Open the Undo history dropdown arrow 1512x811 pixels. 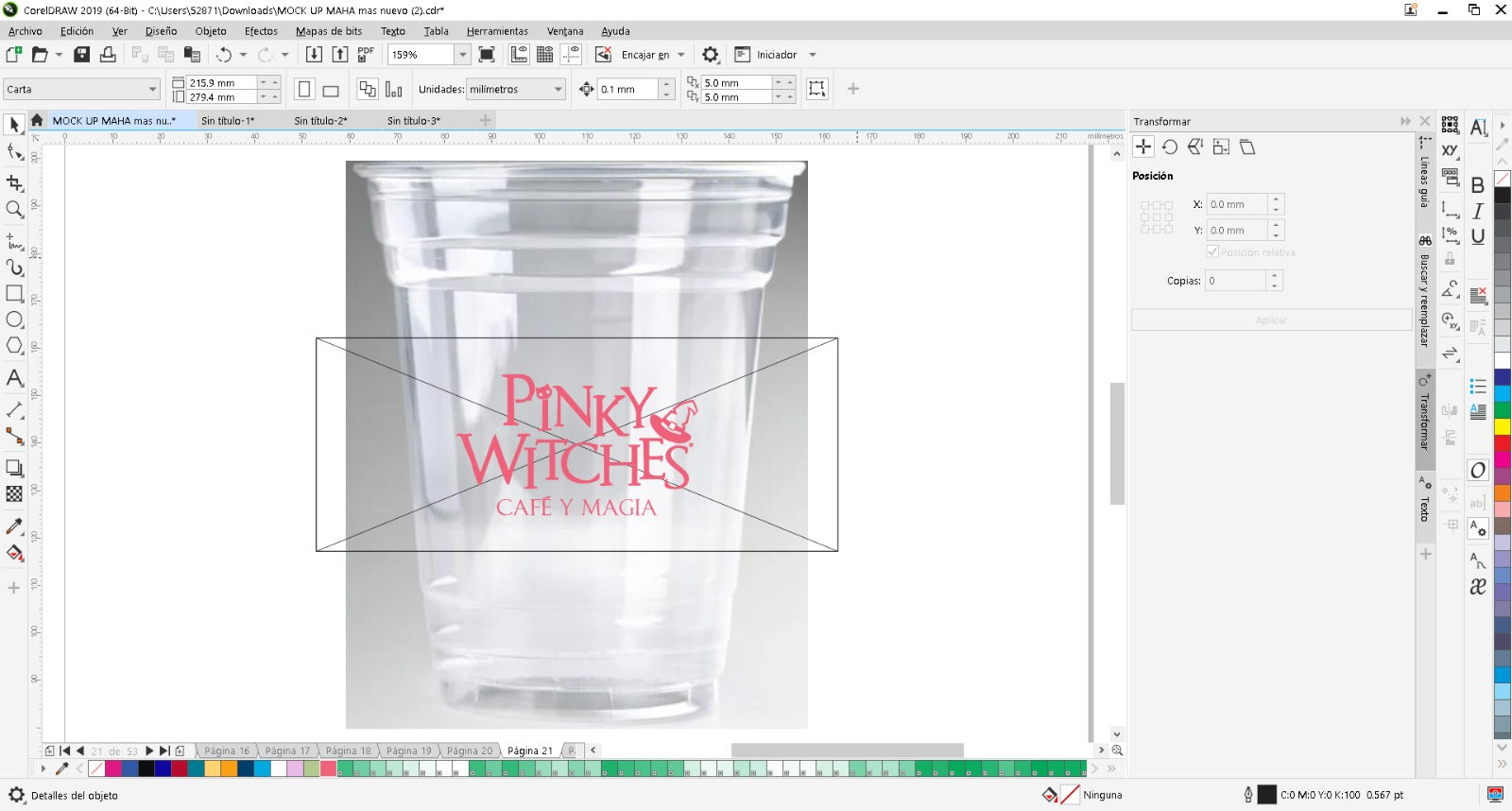[x=243, y=55]
